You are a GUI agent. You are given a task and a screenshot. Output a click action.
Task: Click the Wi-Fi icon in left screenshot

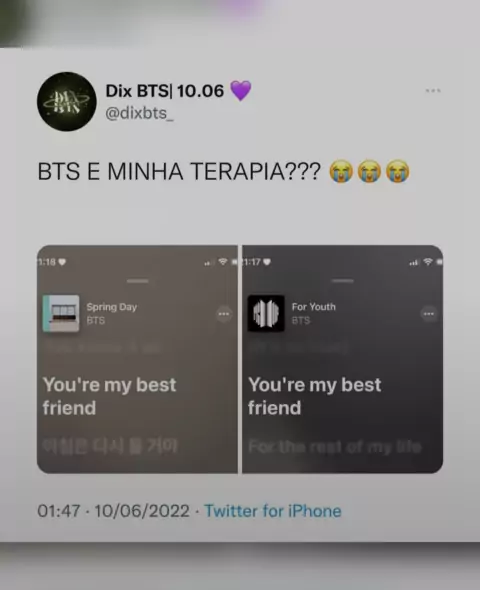click(223, 262)
